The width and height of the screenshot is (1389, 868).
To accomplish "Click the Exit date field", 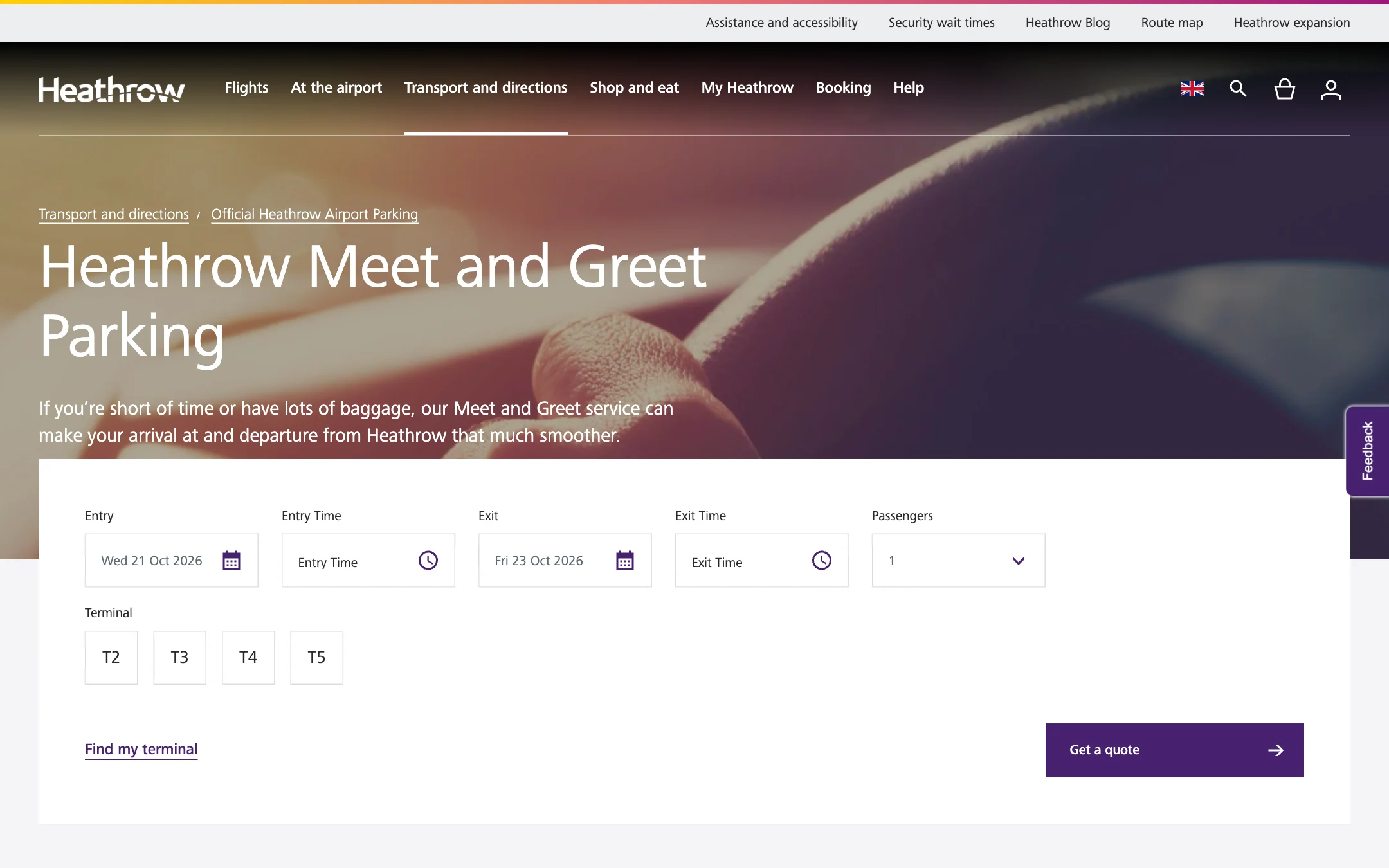I will pyautogui.click(x=565, y=561).
